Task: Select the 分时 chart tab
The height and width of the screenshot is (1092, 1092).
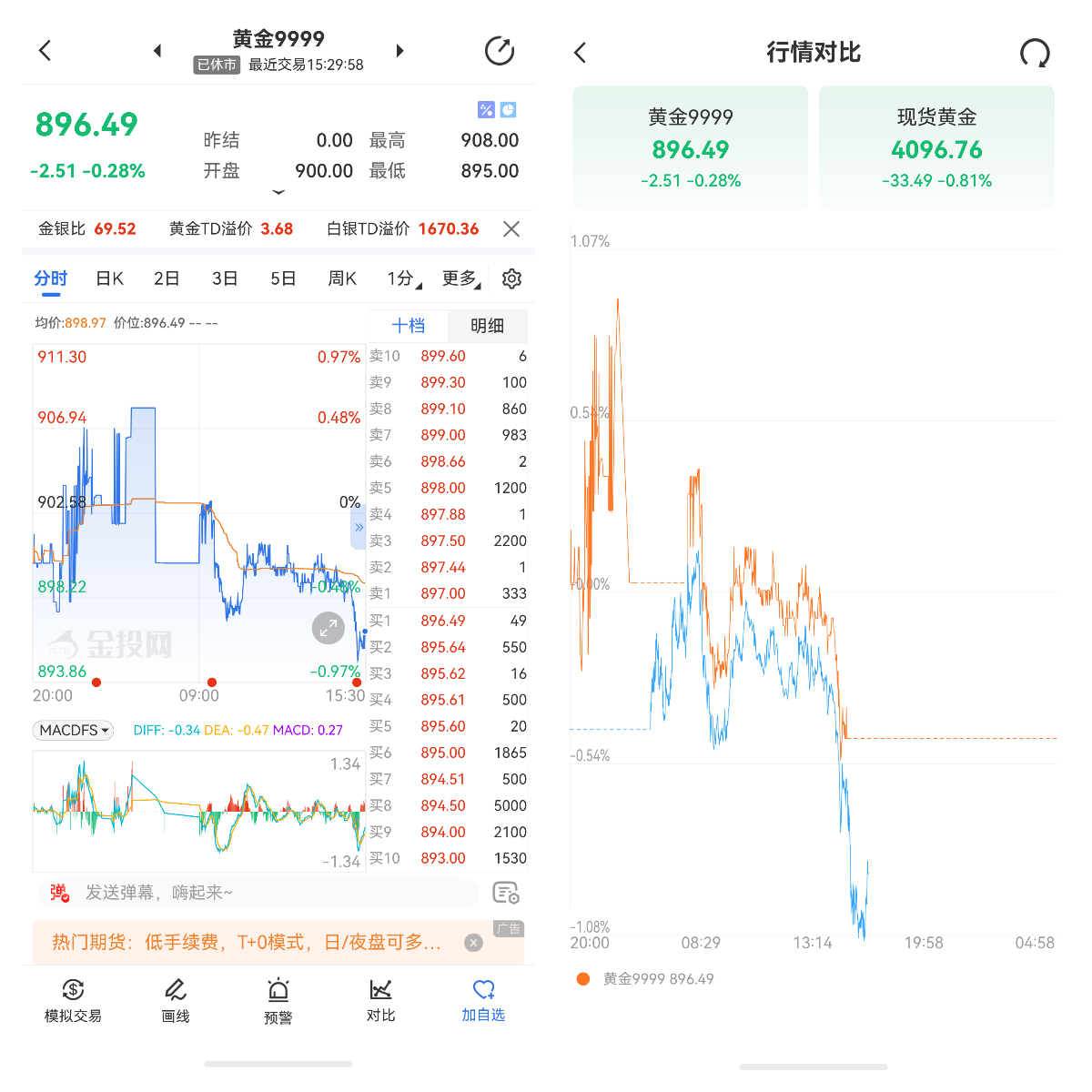Action: (51, 278)
